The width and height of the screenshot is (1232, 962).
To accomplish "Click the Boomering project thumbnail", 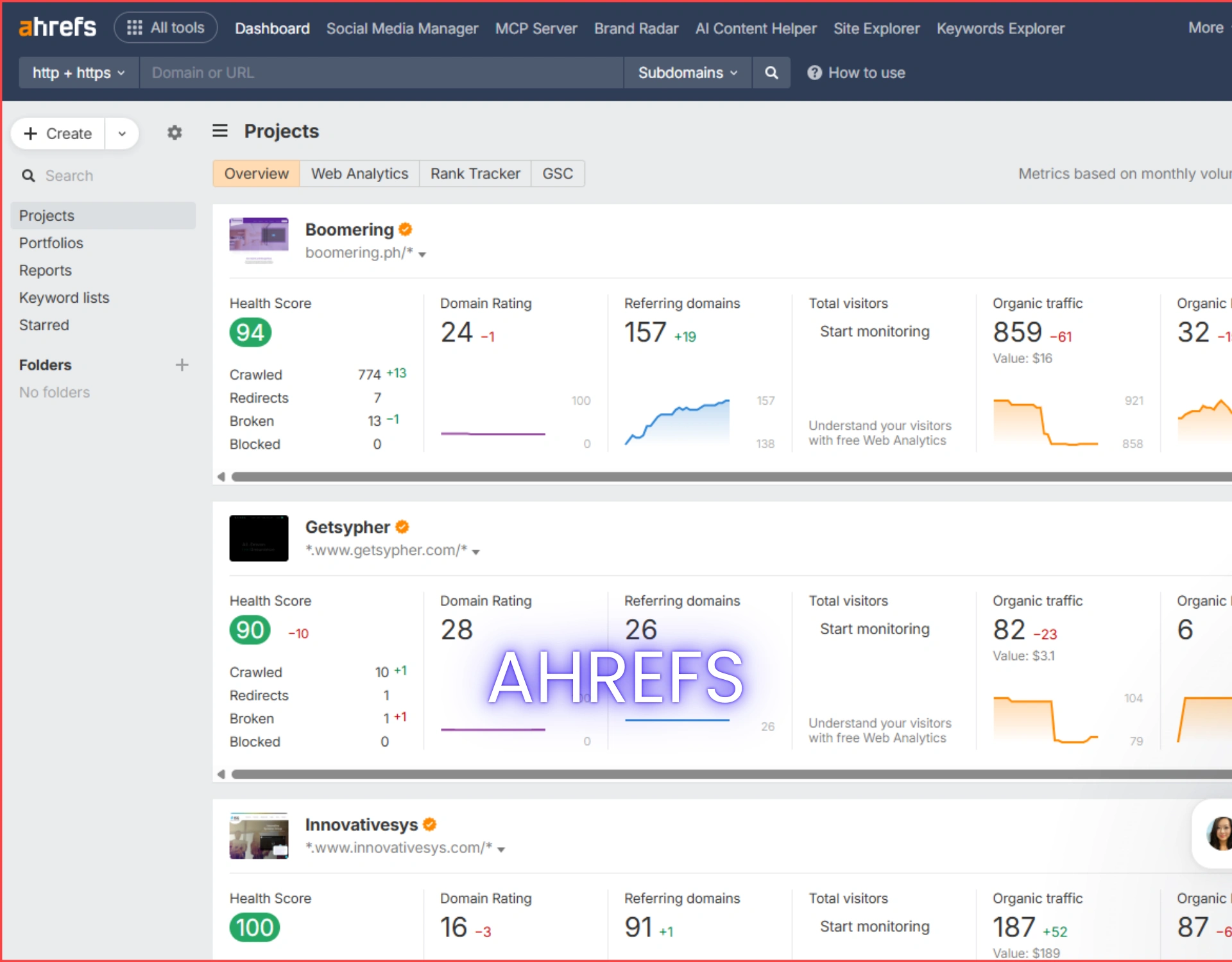I will pyautogui.click(x=258, y=240).
